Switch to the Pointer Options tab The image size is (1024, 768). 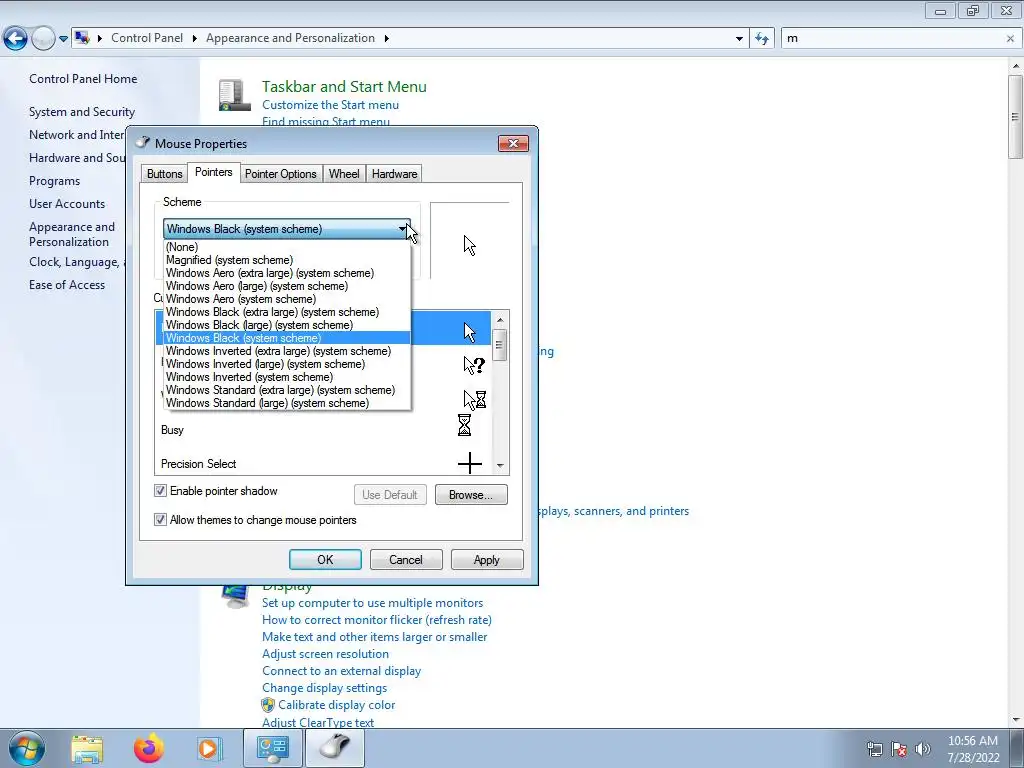(280, 174)
